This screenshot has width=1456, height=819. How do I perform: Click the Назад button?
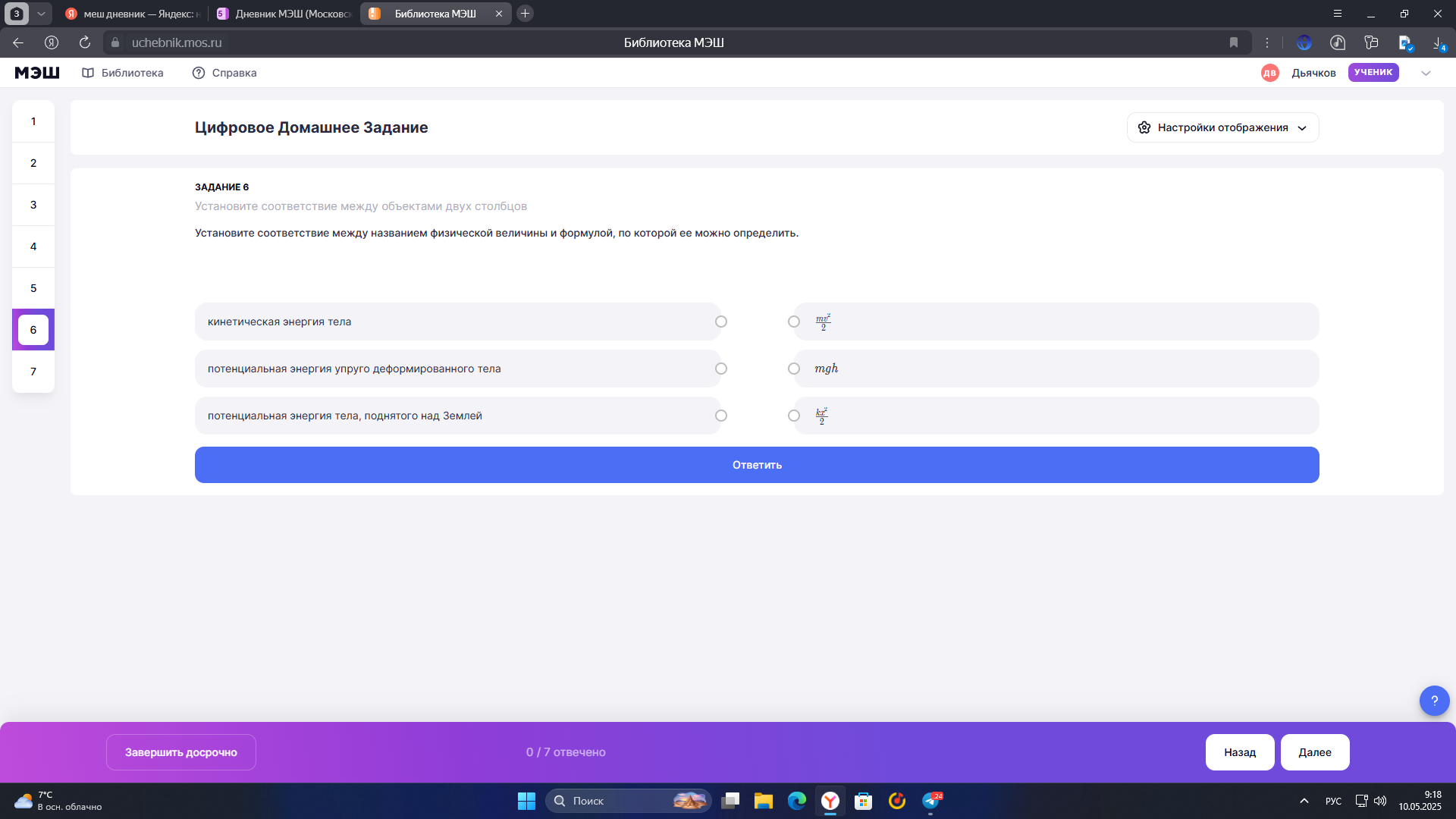click(1240, 752)
